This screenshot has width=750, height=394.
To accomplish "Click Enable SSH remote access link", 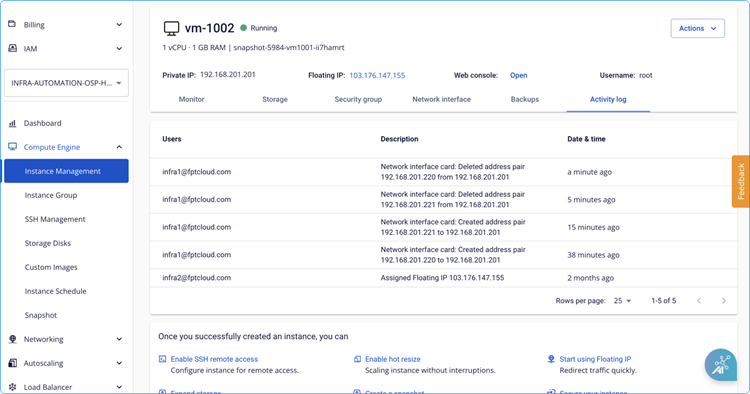I will 214,359.
